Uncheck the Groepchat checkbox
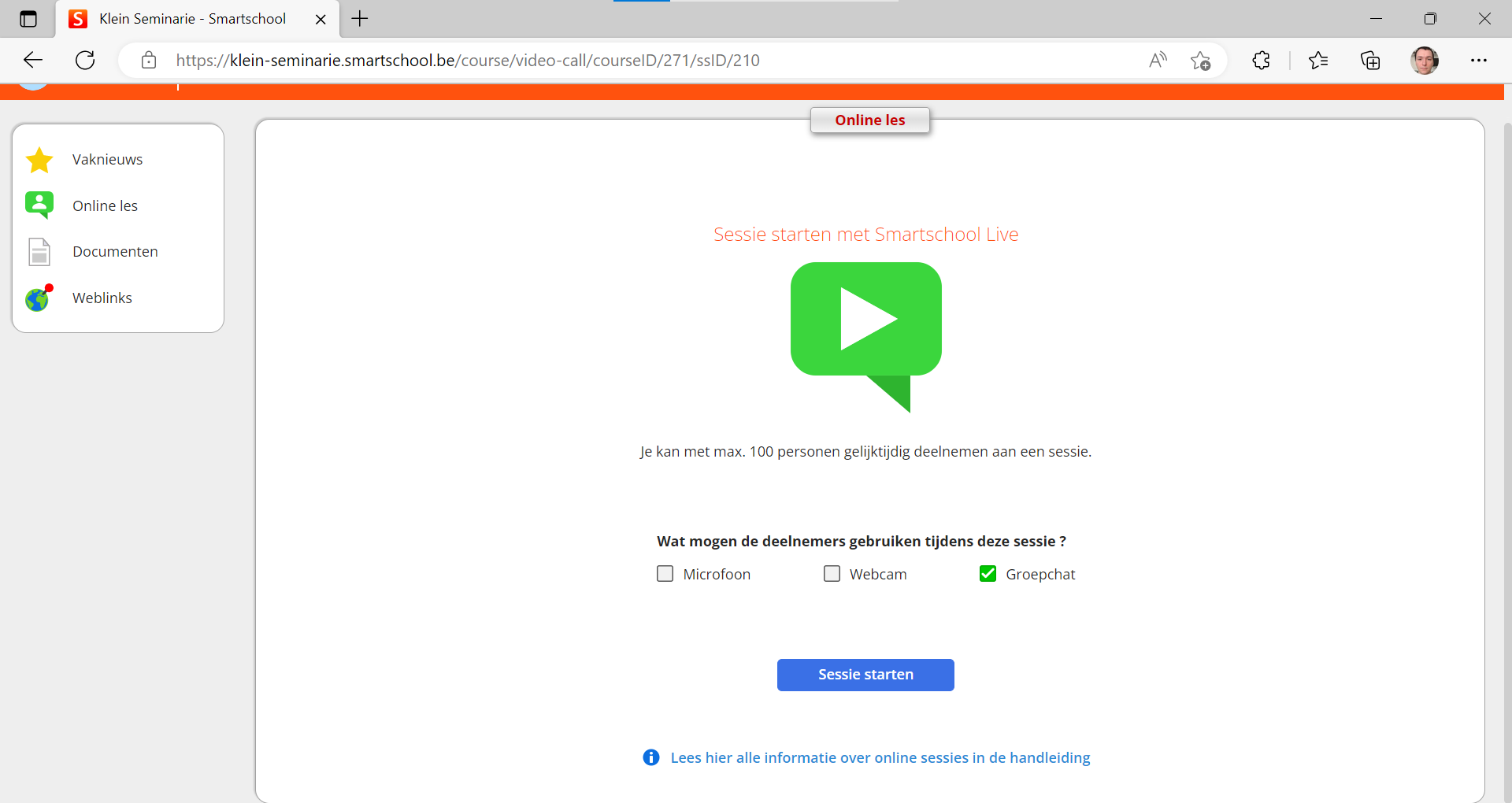The image size is (1512, 803). pyautogui.click(x=988, y=574)
